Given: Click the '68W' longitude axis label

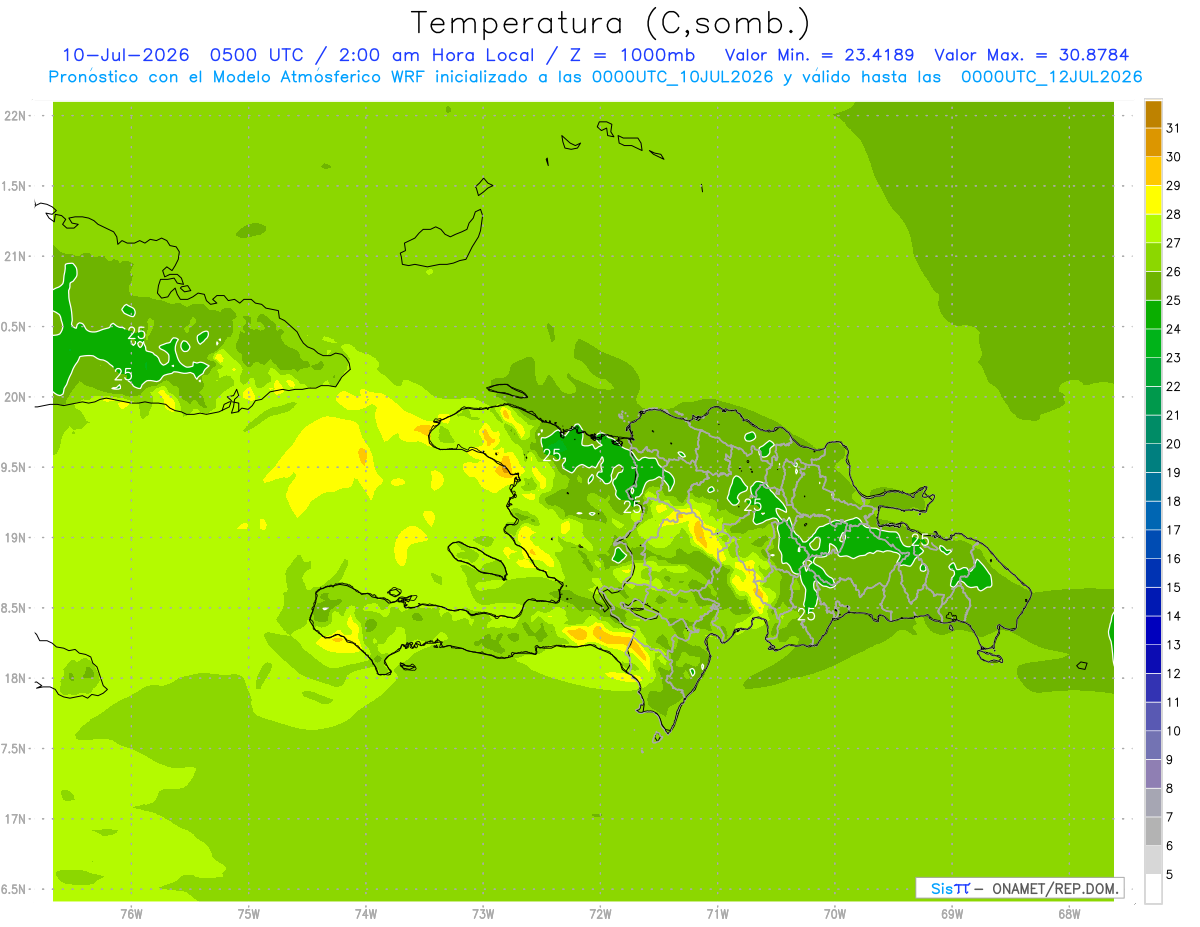Looking at the screenshot, I should click(x=1069, y=913).
